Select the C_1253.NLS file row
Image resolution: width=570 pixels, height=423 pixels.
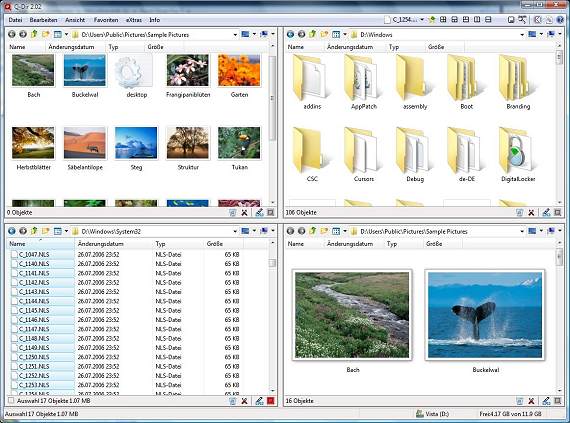pos(125,385)
